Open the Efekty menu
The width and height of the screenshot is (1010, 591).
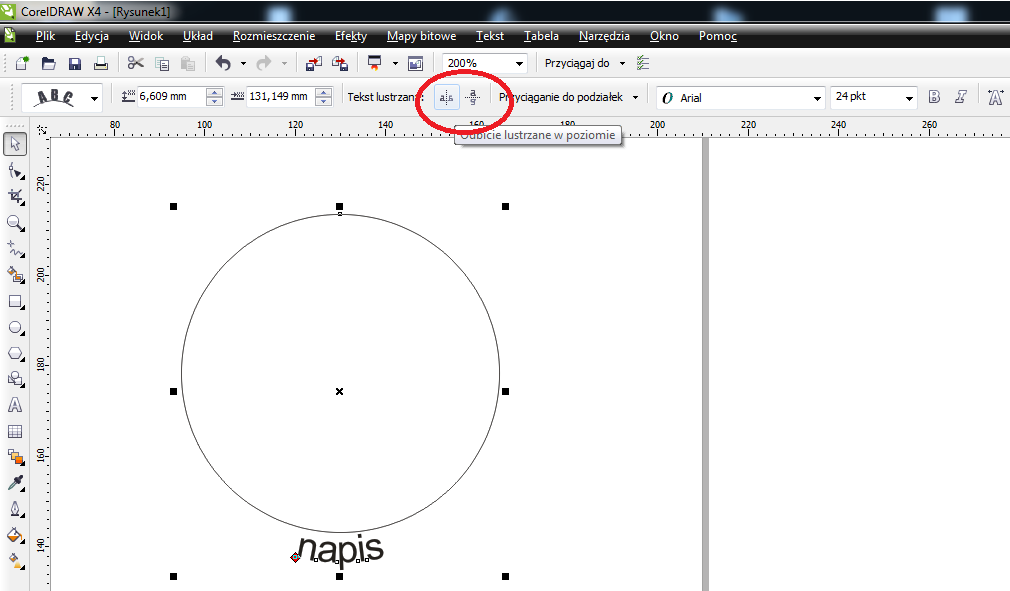pos(350,36)
